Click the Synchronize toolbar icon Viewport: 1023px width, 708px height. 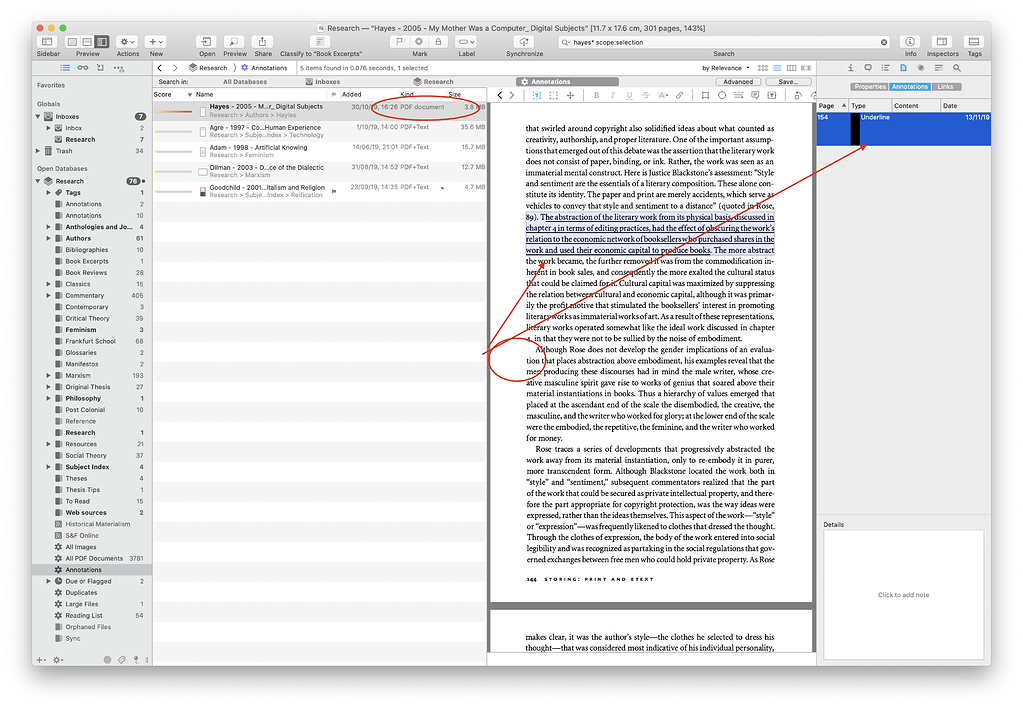(525, 42)
